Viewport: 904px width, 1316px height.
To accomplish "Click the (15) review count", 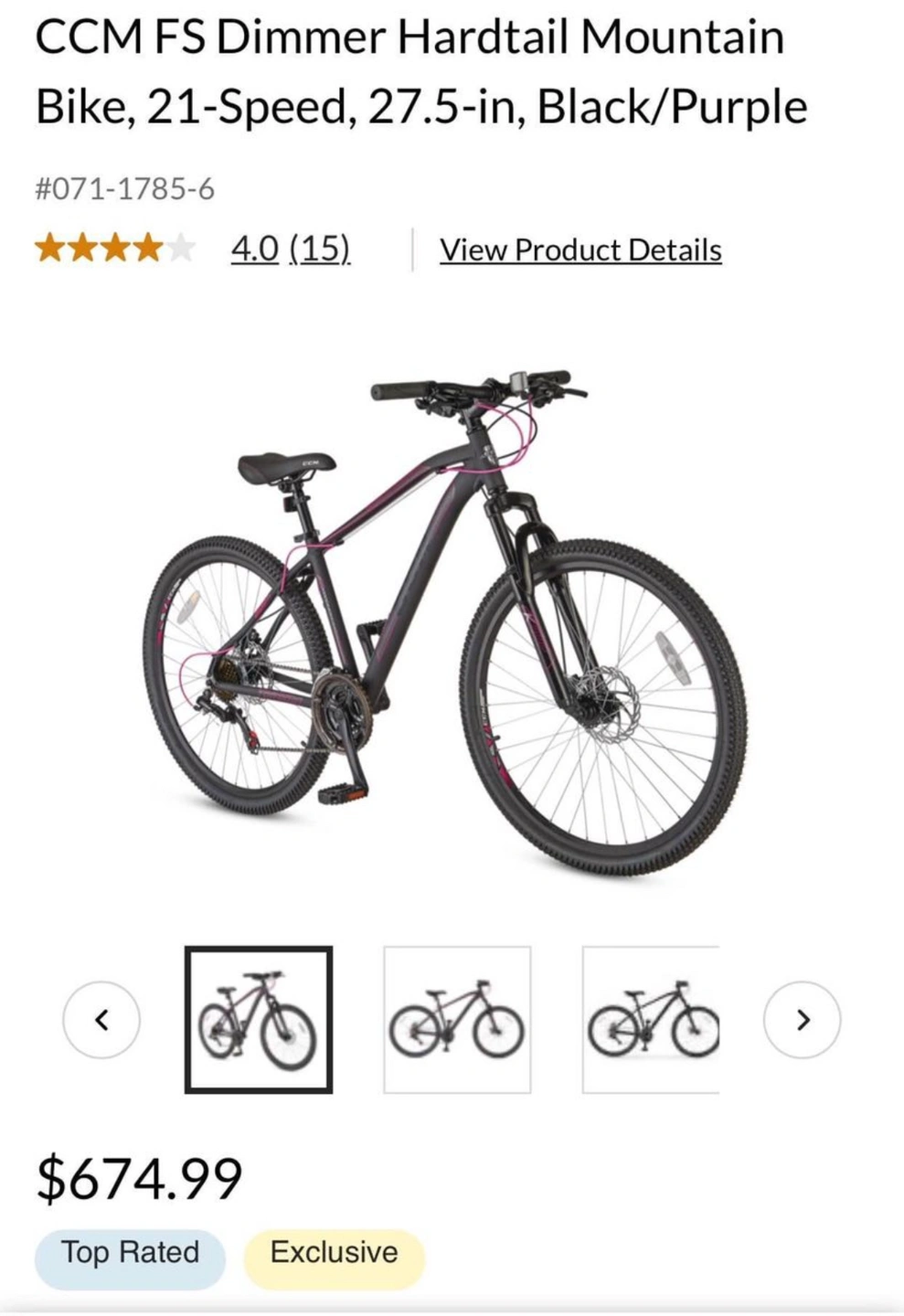I will pos(319,248).
